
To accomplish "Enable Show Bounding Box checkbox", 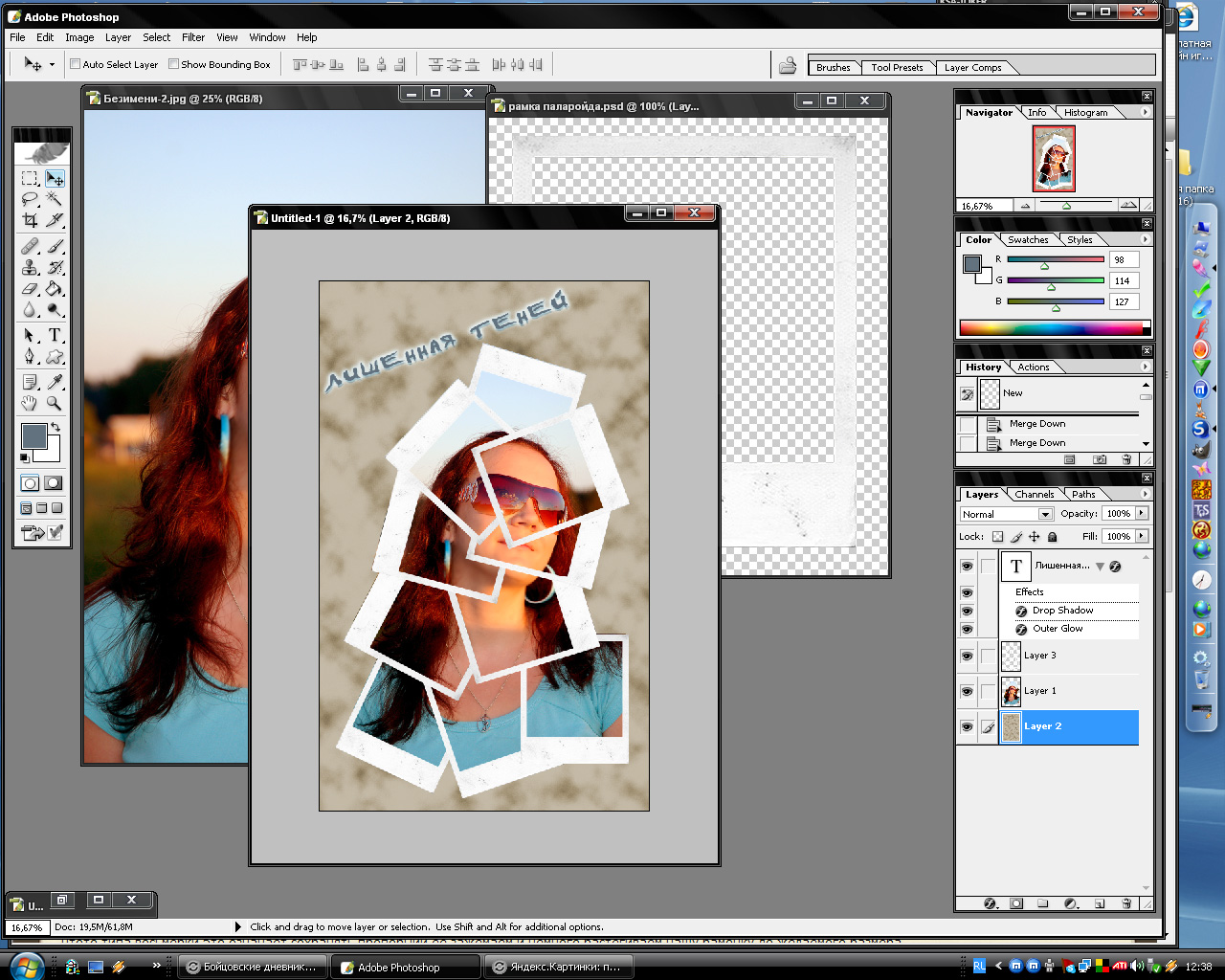I will (173, 64).
